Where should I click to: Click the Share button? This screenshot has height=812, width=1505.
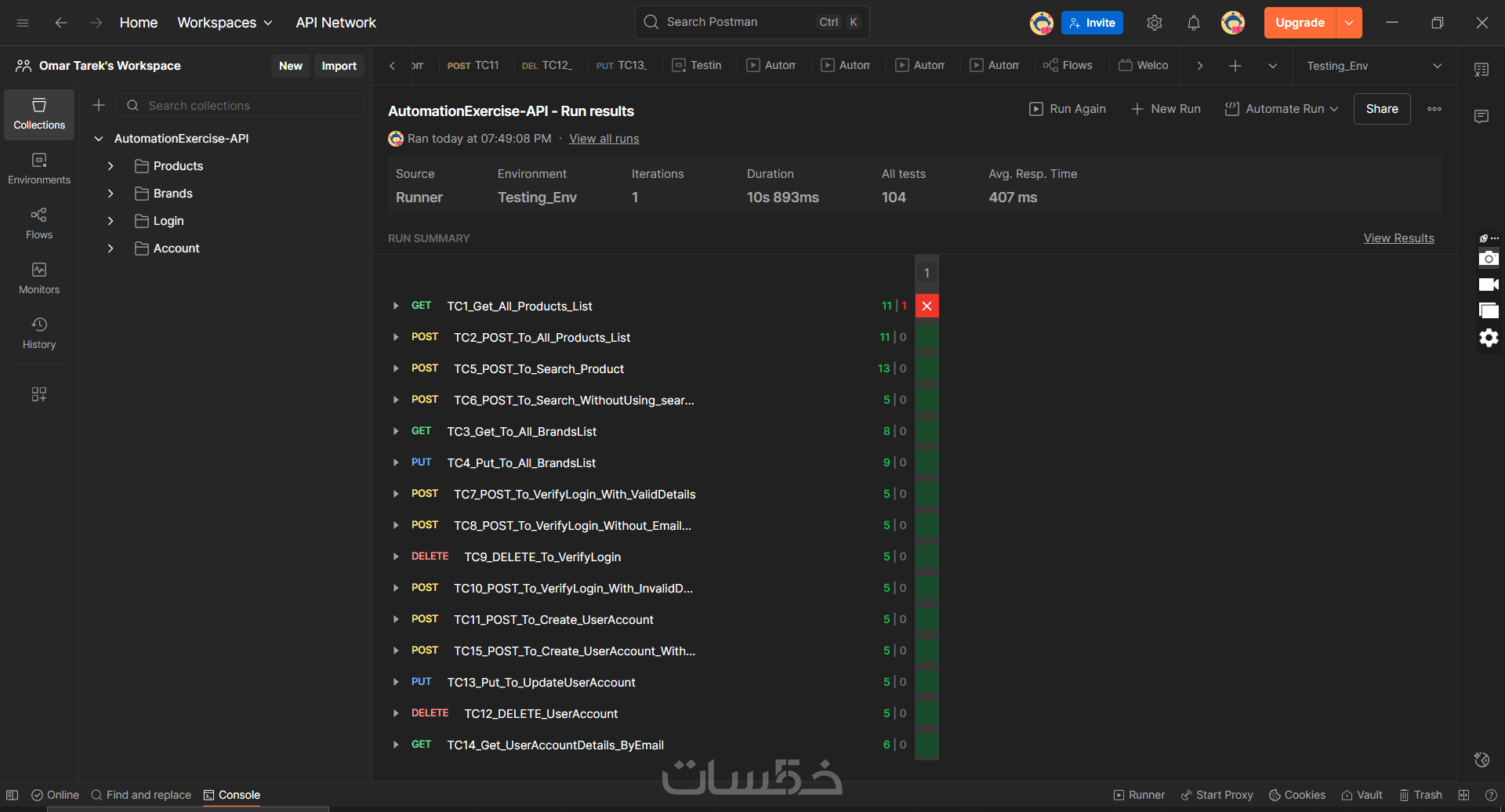pos(1382,109)
